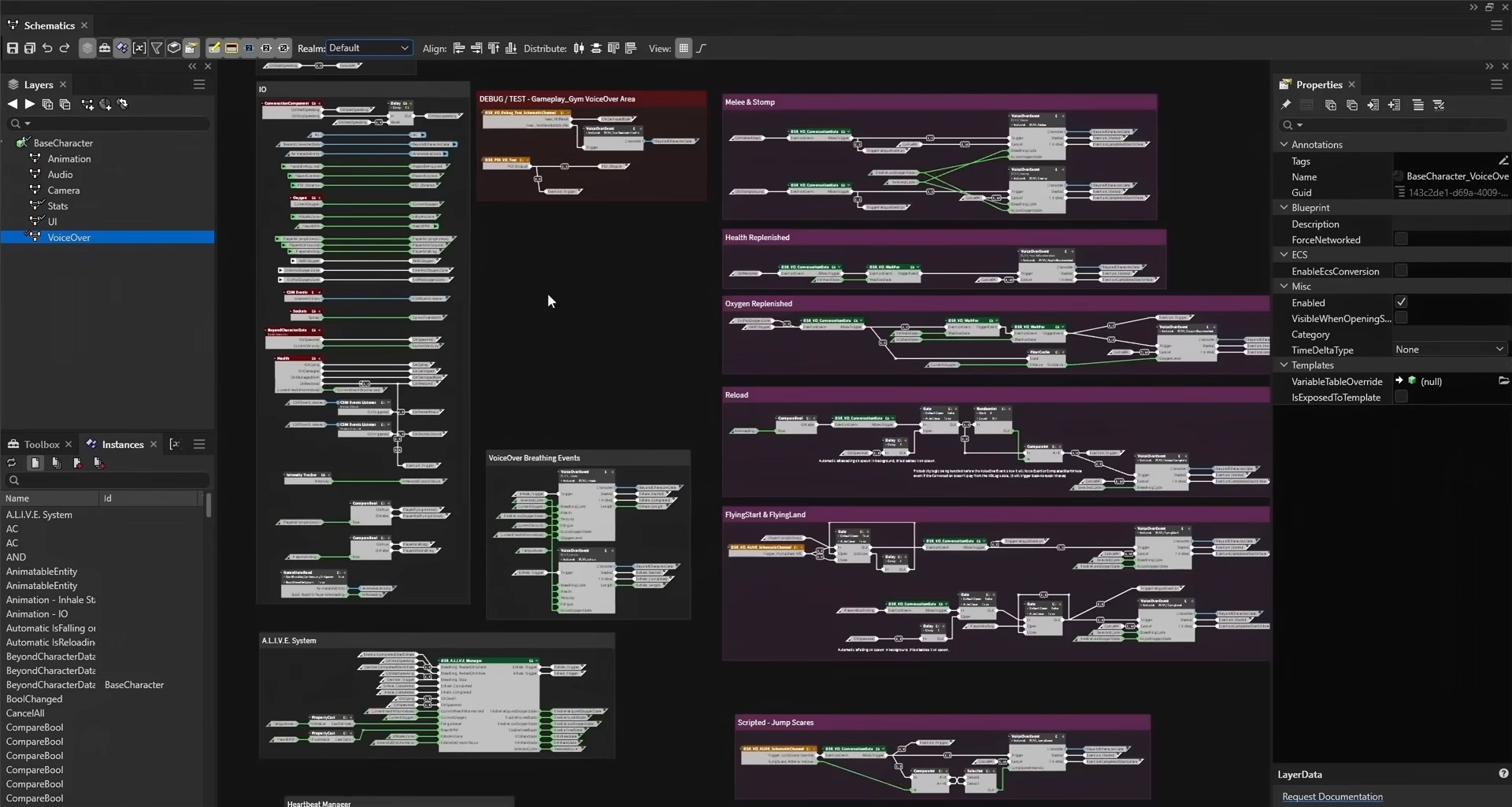Click the filter funnel icon in the toolbar
1512x807 pixels.
point(157,49)
